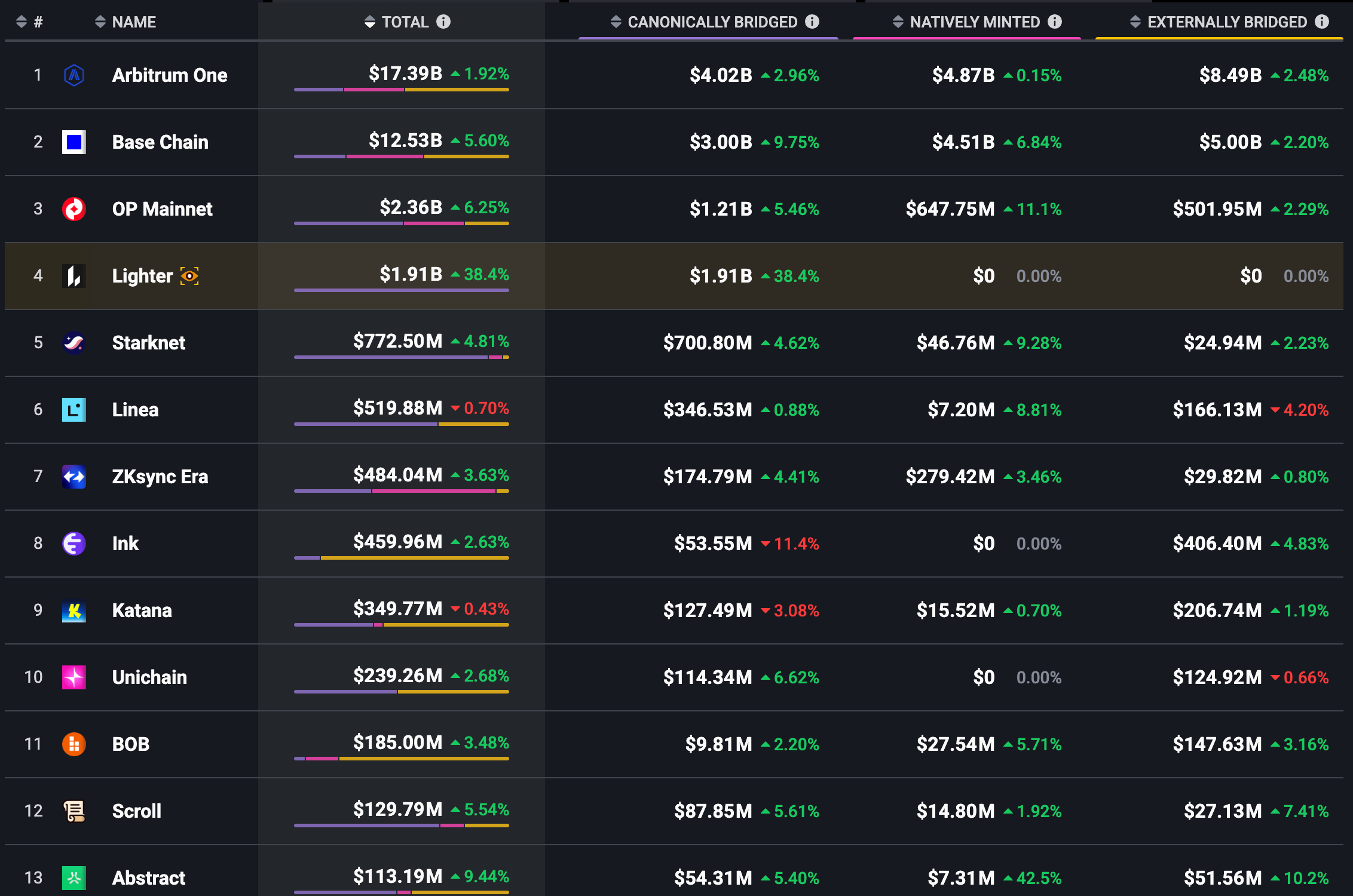Click the OP Mainnet red logo

(74, 209)
